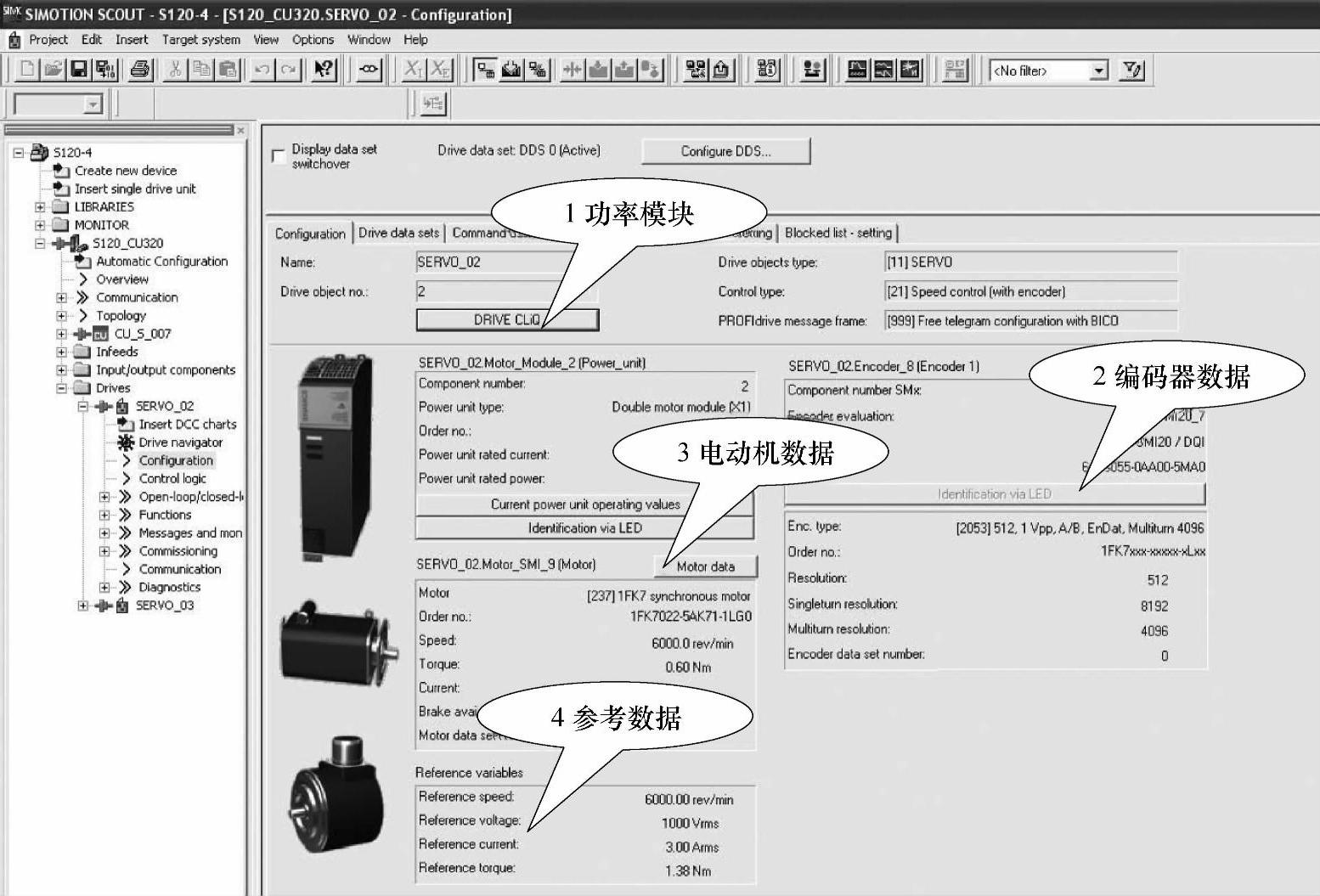The image size is (1320, 896).
Task: Open the Edit menu
Action: (92, 39)
